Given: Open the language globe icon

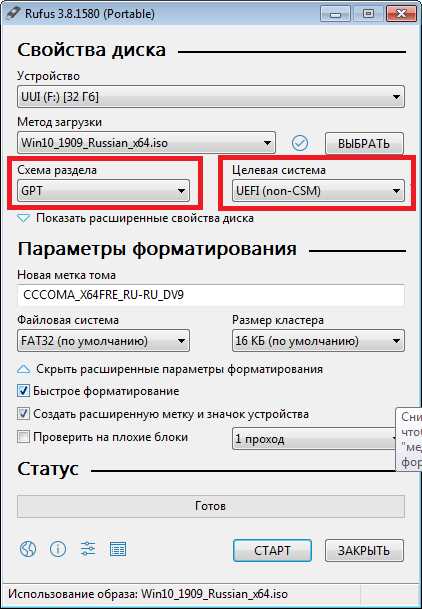Looking at the screenshot, I should coord(28,549).
